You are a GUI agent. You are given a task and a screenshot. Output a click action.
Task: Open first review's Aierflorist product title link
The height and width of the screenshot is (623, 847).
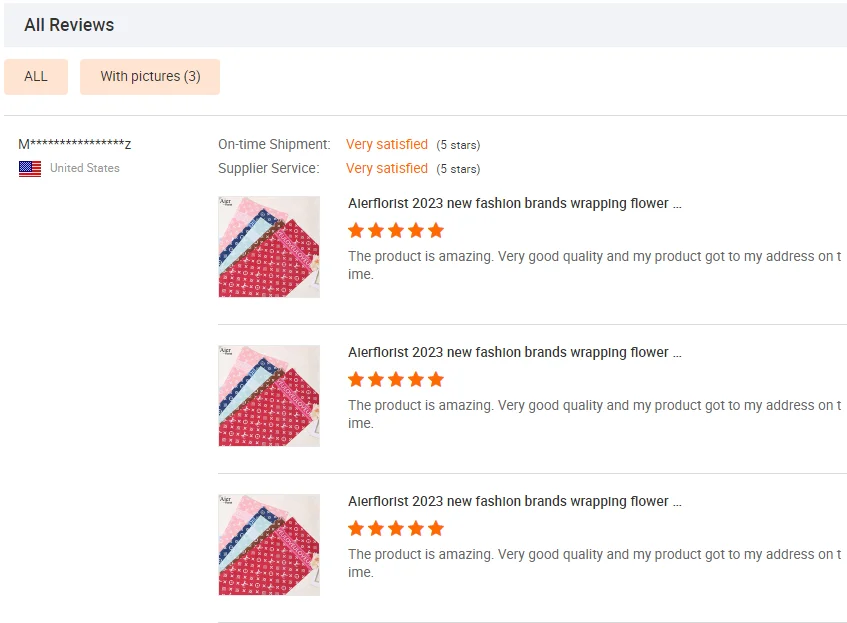coord(514,204)
